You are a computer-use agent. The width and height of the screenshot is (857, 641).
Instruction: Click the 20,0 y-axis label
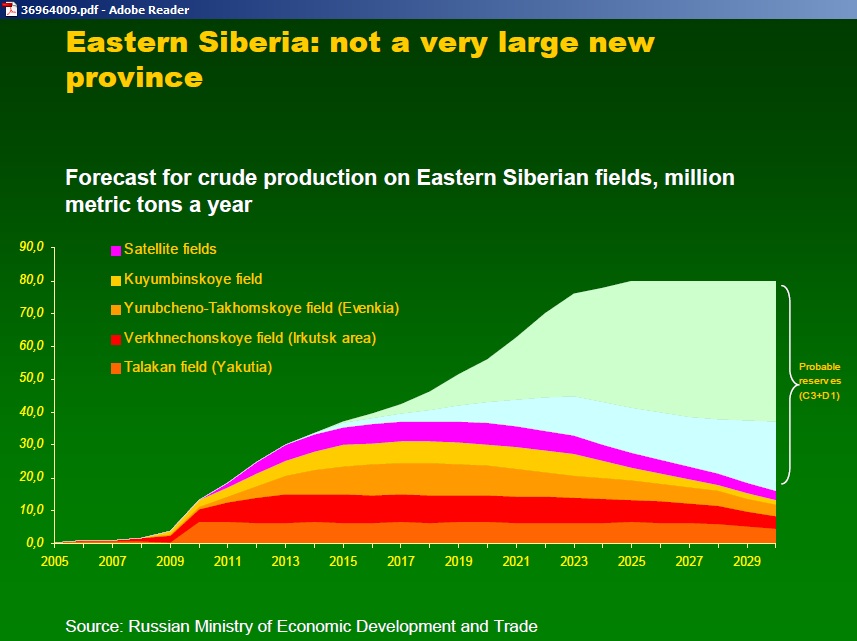click(x=32, y=477)
